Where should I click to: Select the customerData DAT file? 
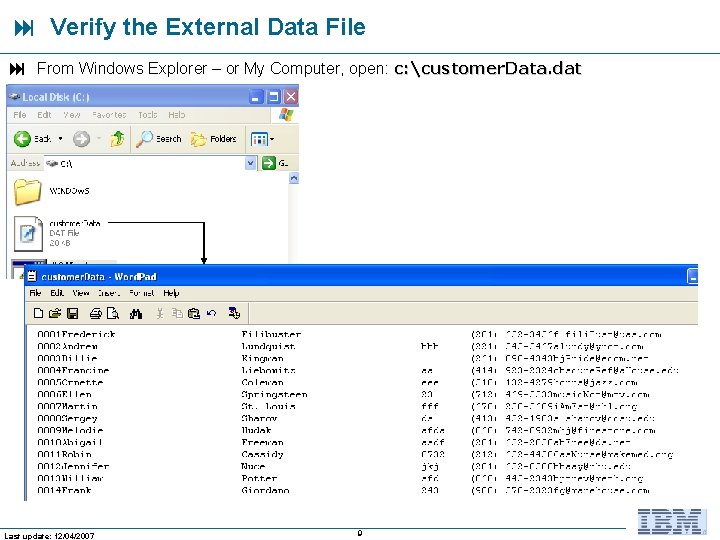pos(57,233)
